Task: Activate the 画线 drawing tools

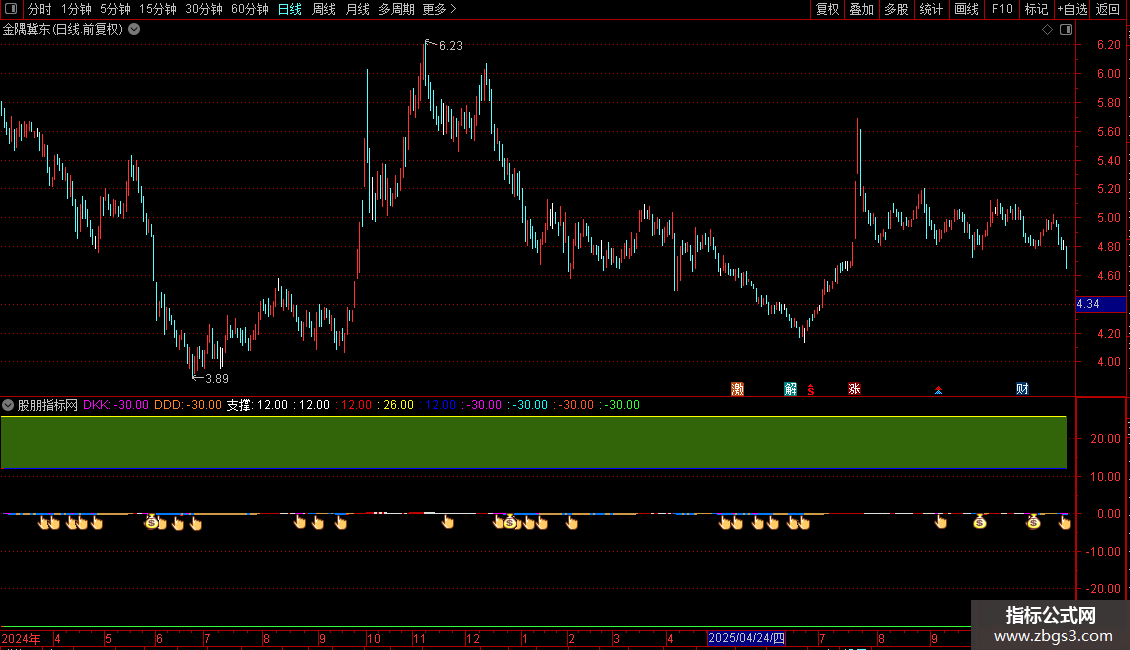Action: [x=966, y=9]
